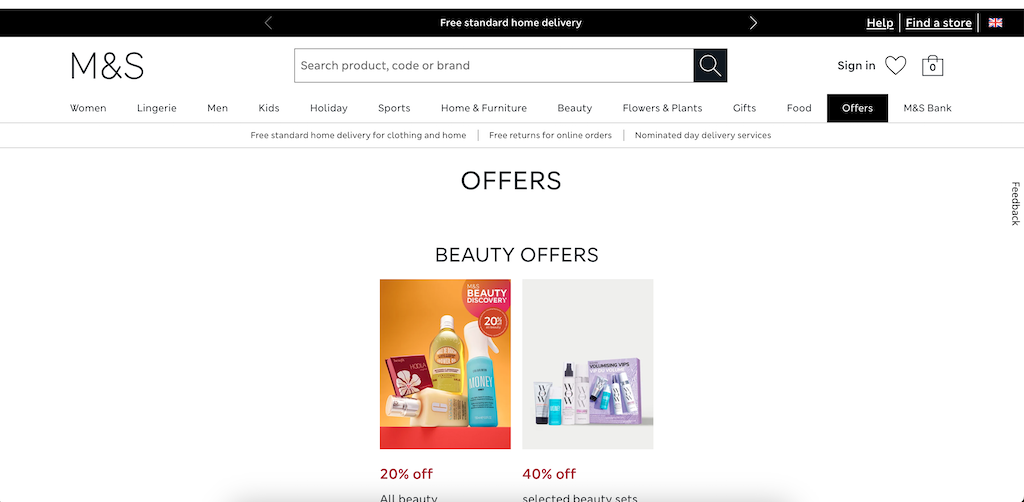Select the Offers tab
1024x502 pixels.
click(x=857, y=108)
